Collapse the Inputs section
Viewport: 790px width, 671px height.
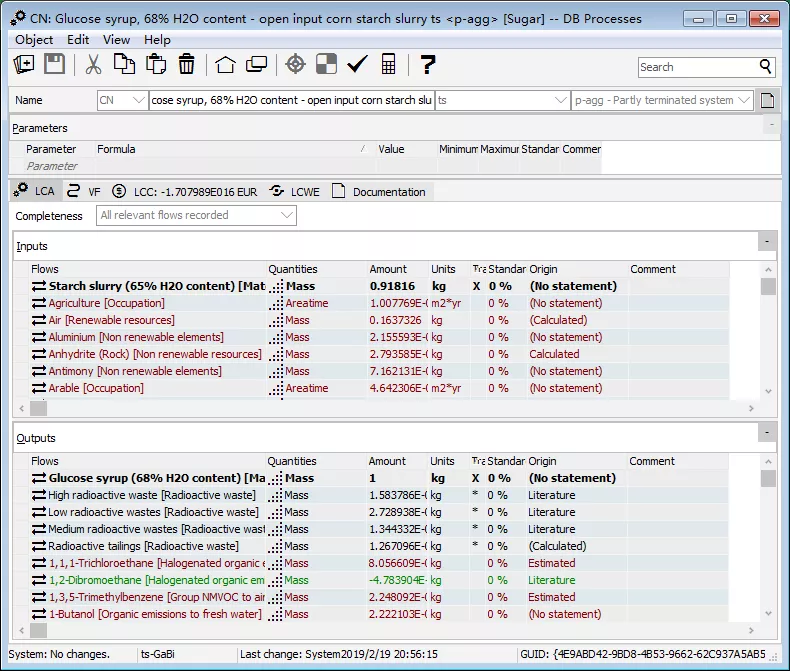(767, 242)
